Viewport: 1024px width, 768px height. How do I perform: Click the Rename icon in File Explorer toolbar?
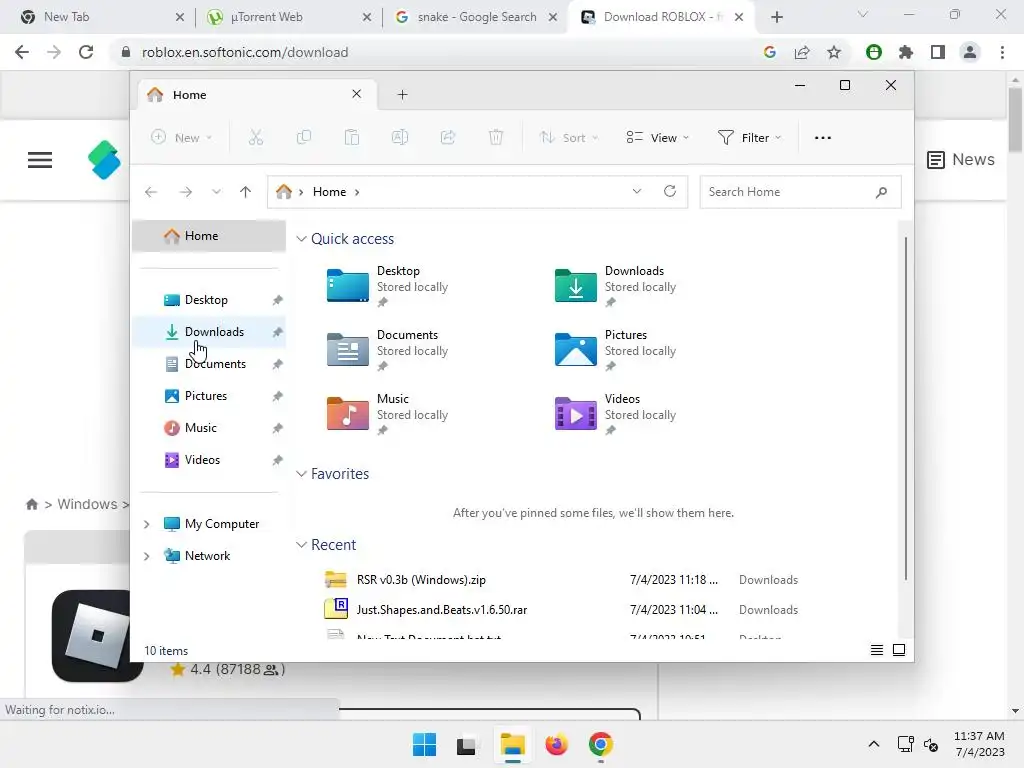click(400, 137)
